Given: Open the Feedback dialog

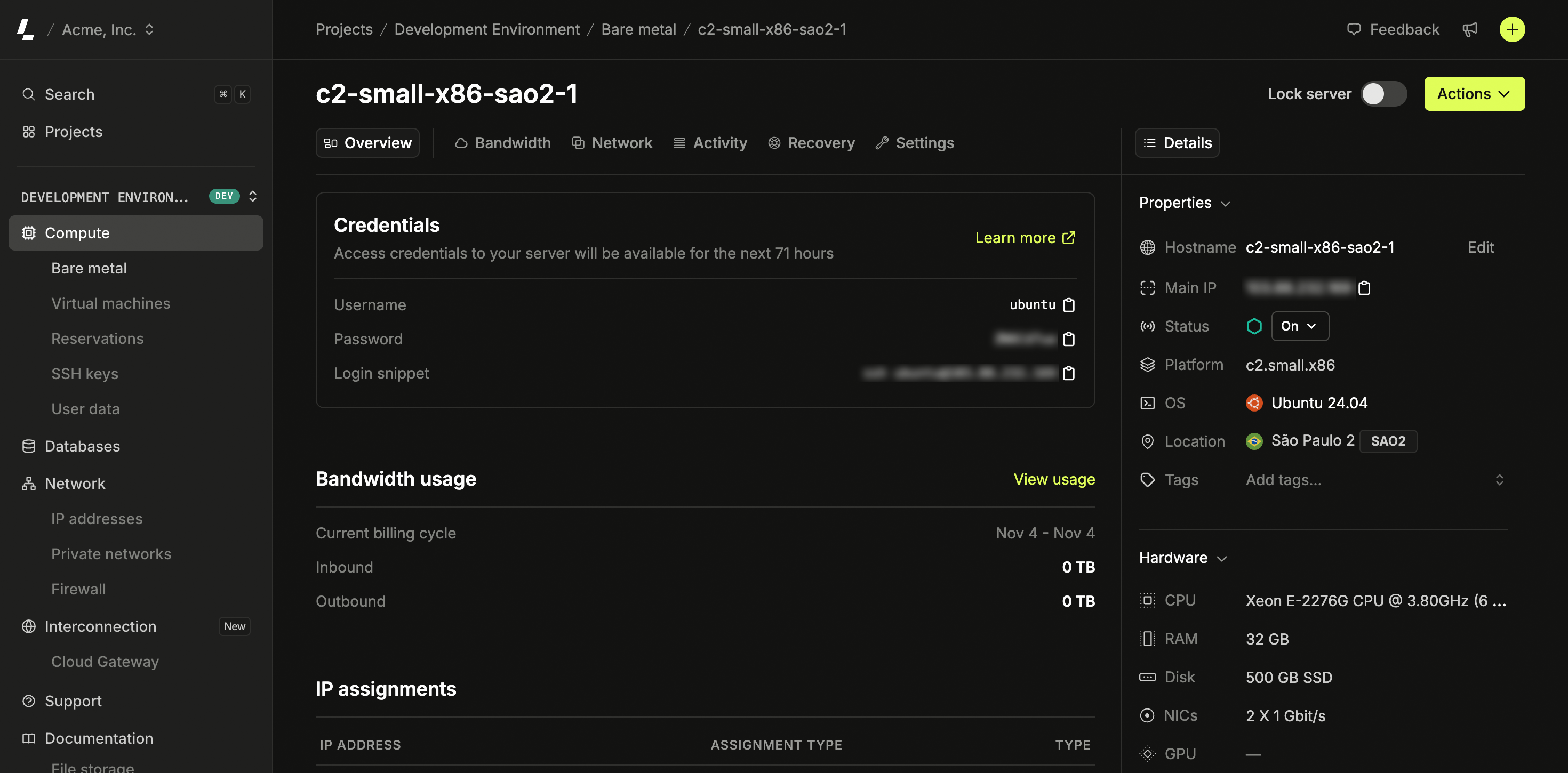Looking at the screenshot, I should coord(1393,29).
